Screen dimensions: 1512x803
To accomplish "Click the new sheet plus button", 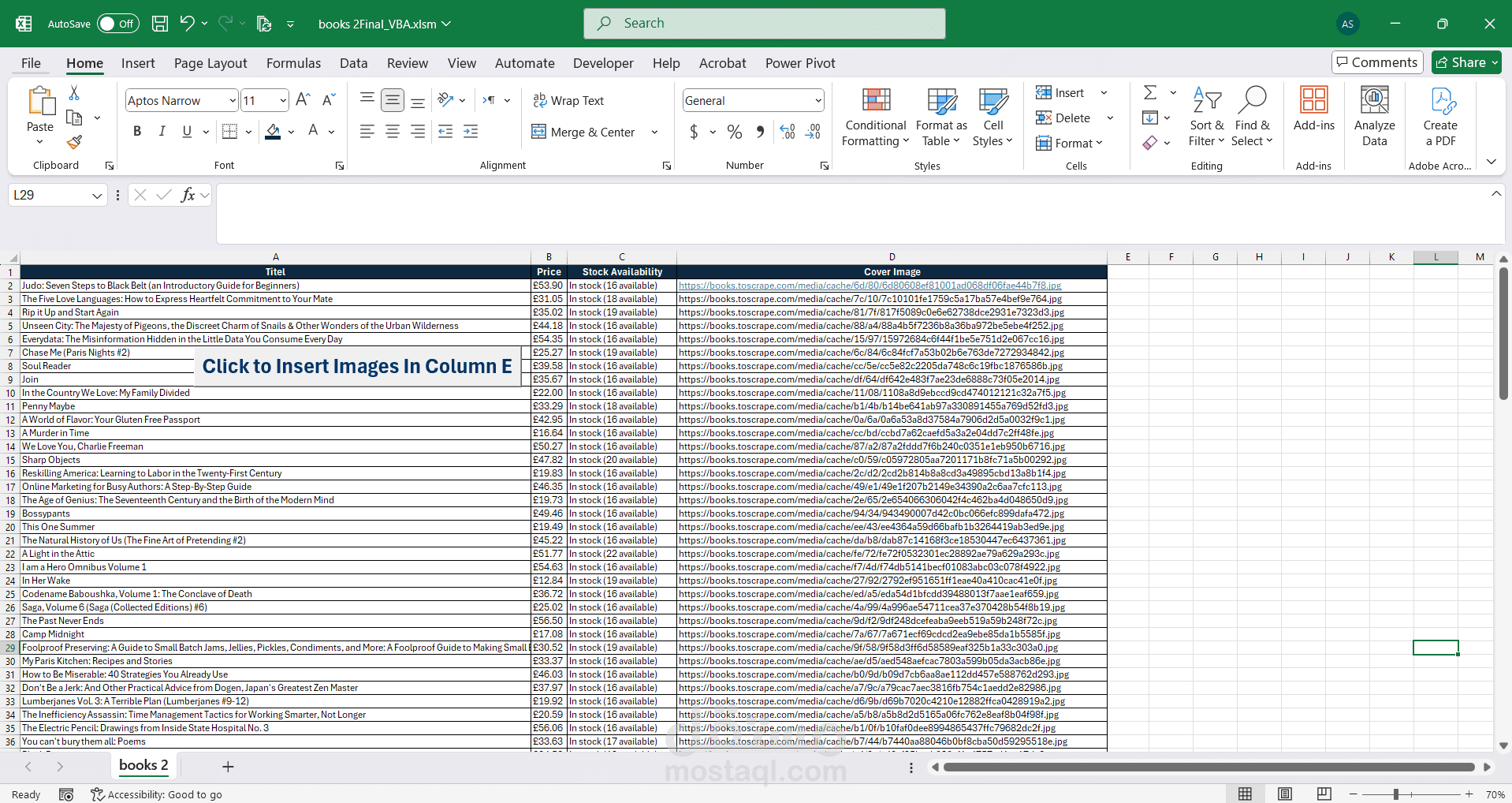I will pyautogui.click(x=228, y=767).
